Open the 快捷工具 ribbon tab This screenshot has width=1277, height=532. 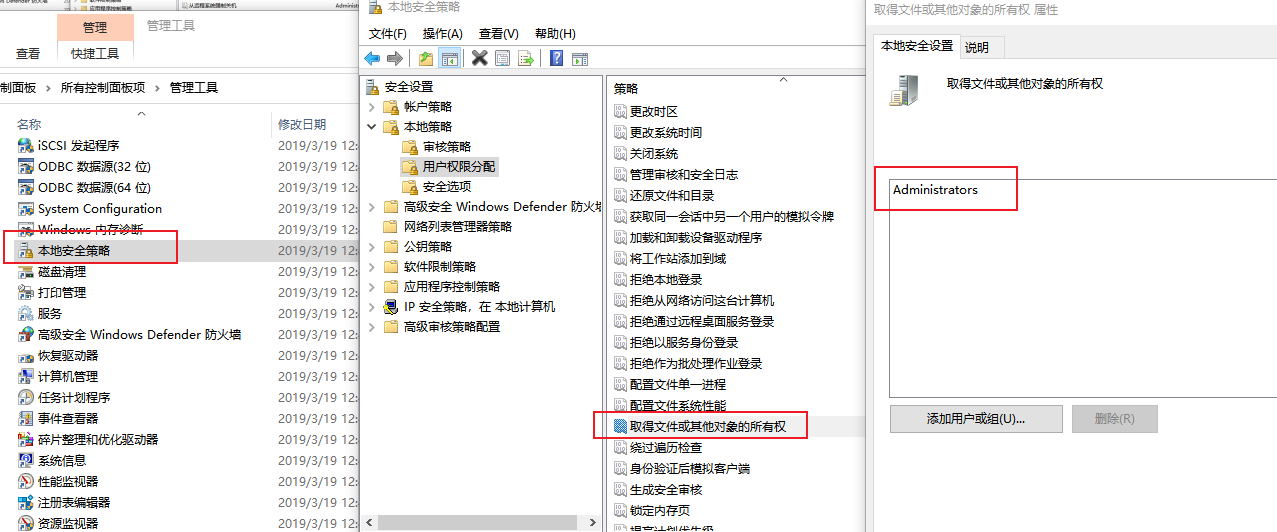click(95, 53)
